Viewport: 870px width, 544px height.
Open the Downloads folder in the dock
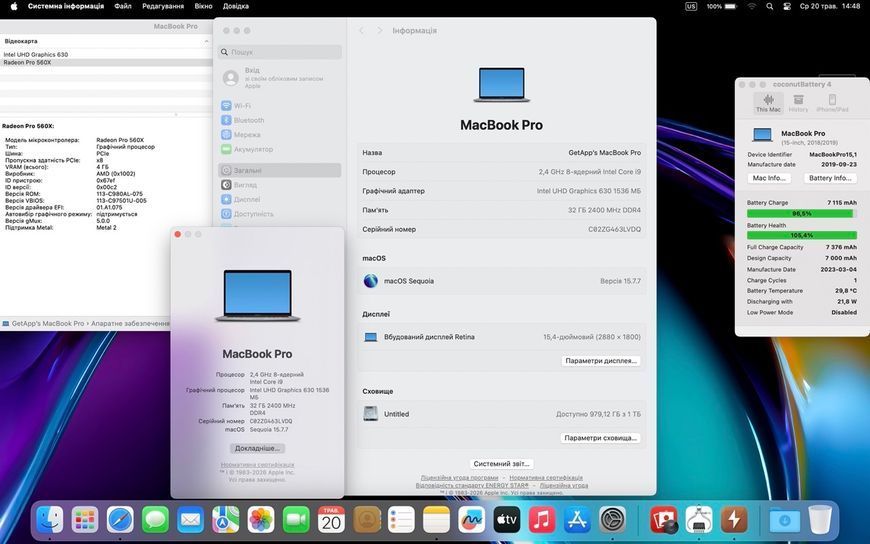click(785, 521)
